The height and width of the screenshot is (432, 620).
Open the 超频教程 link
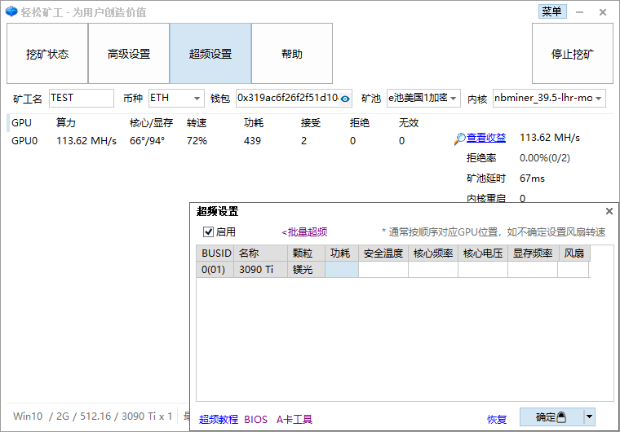point(218,419)
